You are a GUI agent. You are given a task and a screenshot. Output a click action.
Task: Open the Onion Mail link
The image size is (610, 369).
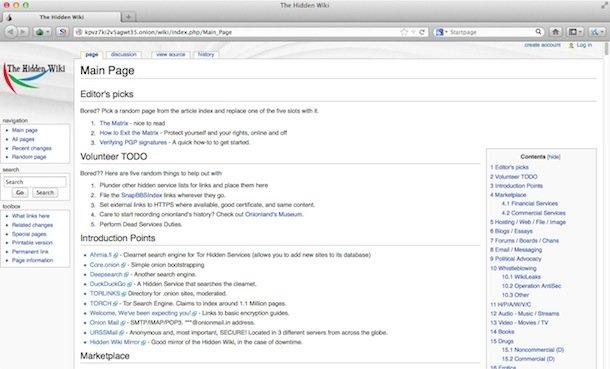(x=104, y=323)
